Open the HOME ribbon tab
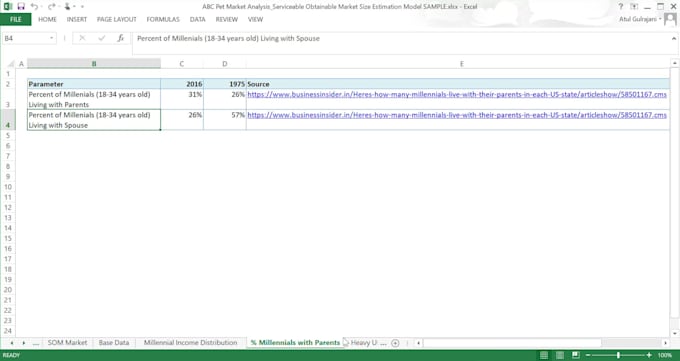Screen dimensions: 680x361 pos(47,20)
